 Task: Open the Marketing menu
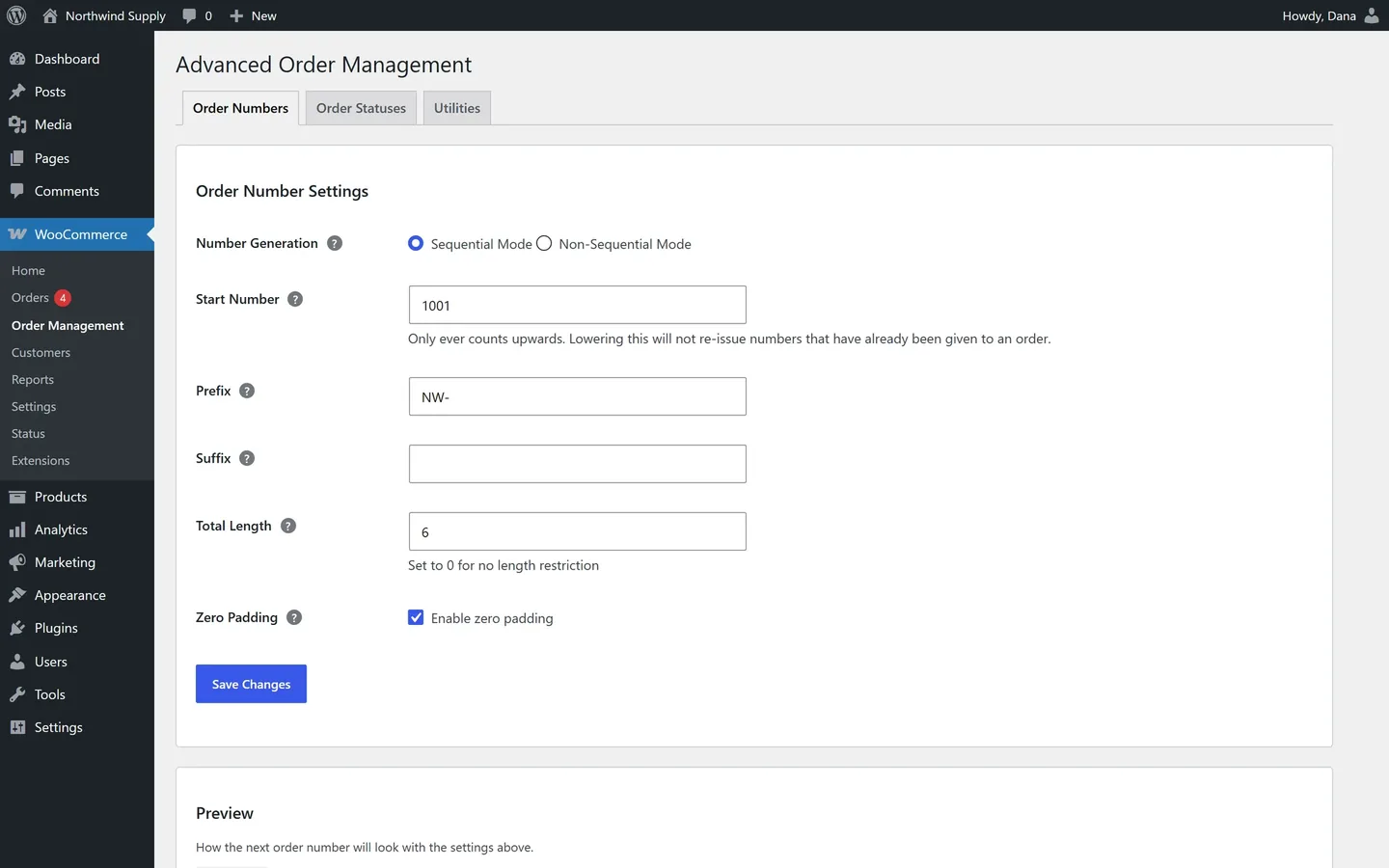click(x=77, y=562)
